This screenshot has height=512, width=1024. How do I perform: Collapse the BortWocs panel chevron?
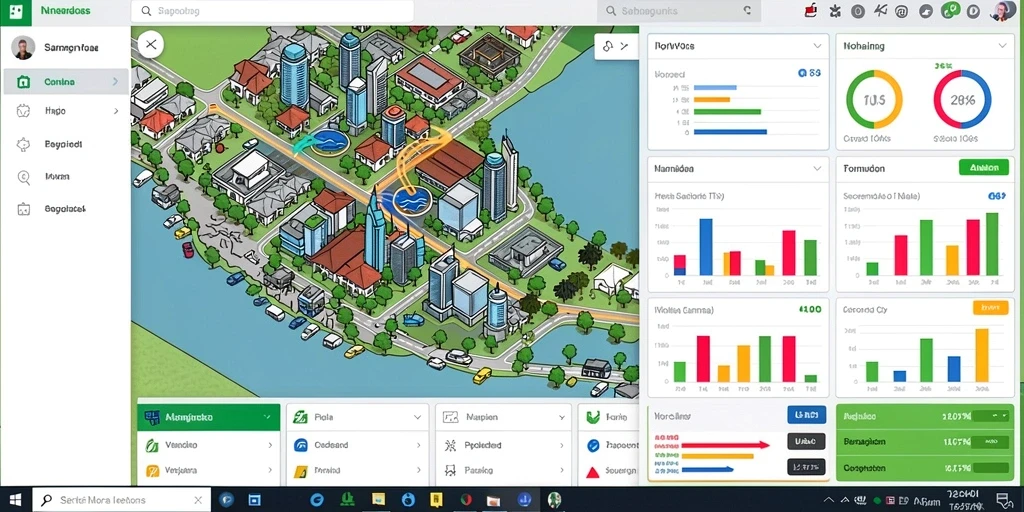pyautogui.click(x=817, y=46)
